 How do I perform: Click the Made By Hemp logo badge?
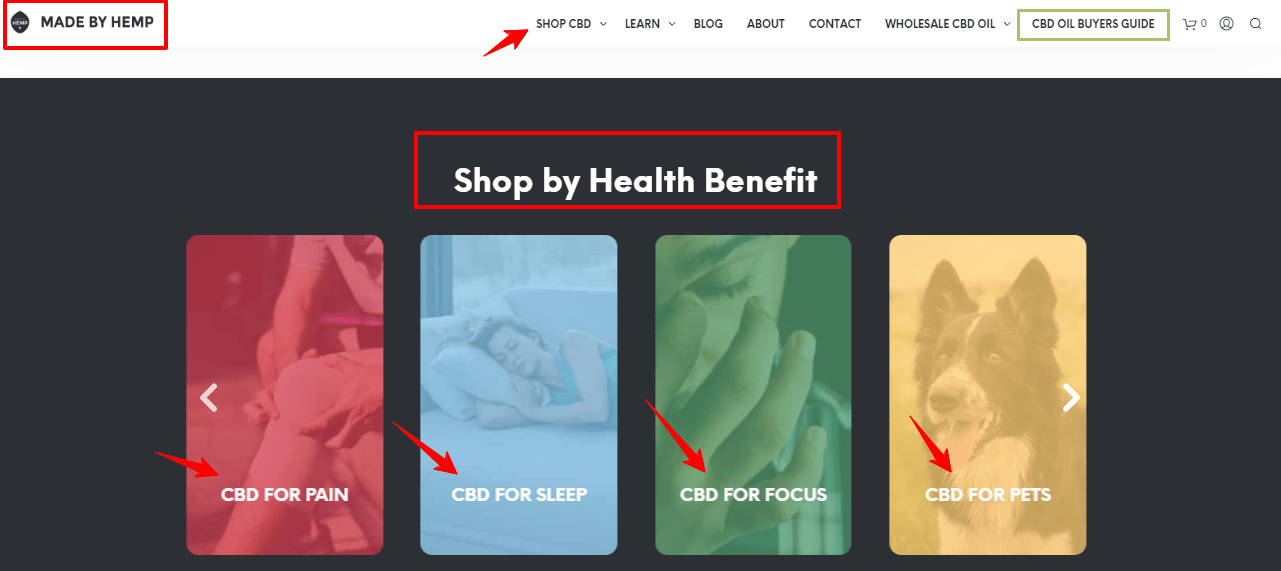coord(20,22)
